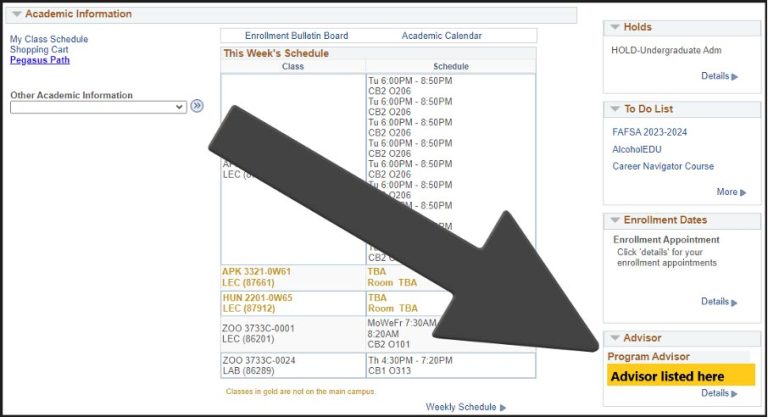View Details in the Holds panel
The width and height of the screenshot is (768, 417).
[718, 76]
